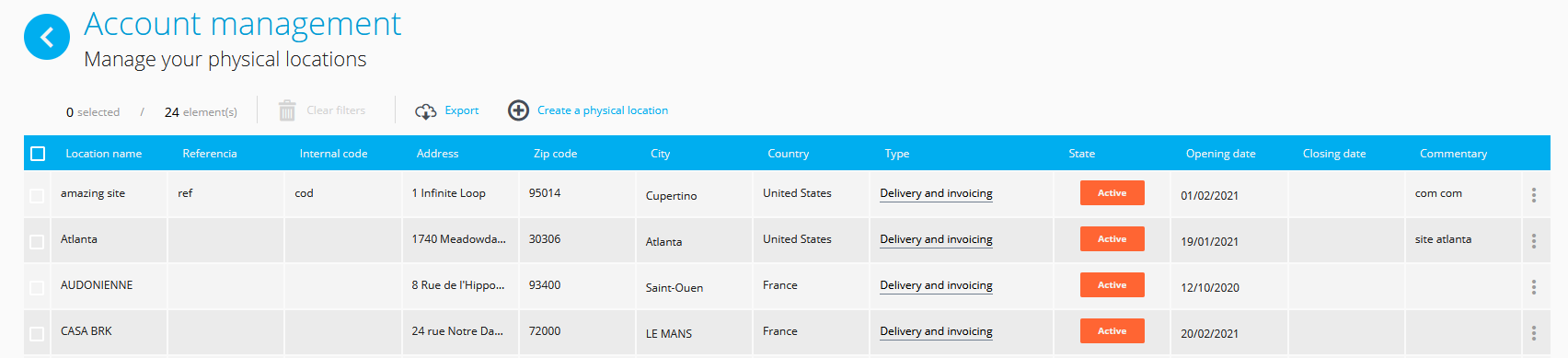Open the three-dot menu for the Atlanta row
This screenshot has width=1568, height=358.
point(1533,241)
